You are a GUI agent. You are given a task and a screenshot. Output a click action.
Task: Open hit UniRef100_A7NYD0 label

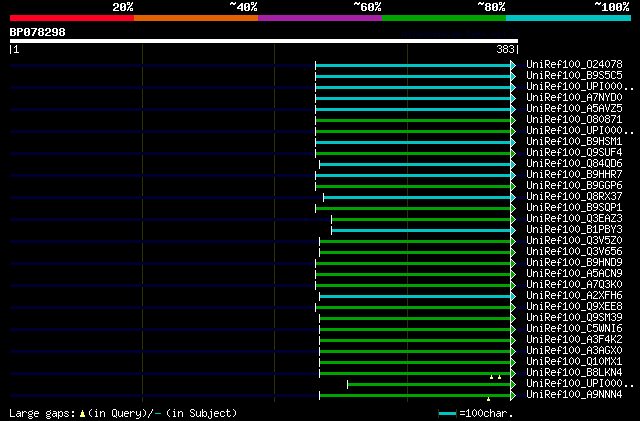[x=574, y=98]
